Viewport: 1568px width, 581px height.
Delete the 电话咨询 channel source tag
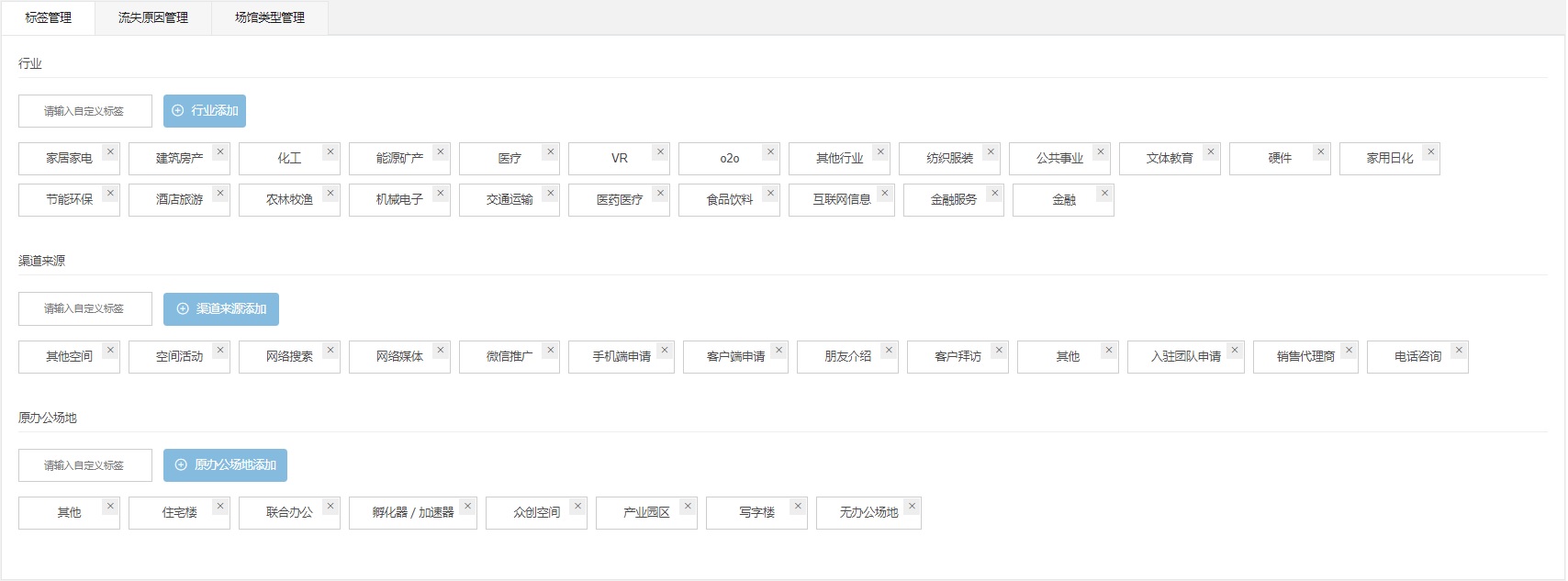point(1459,351)
